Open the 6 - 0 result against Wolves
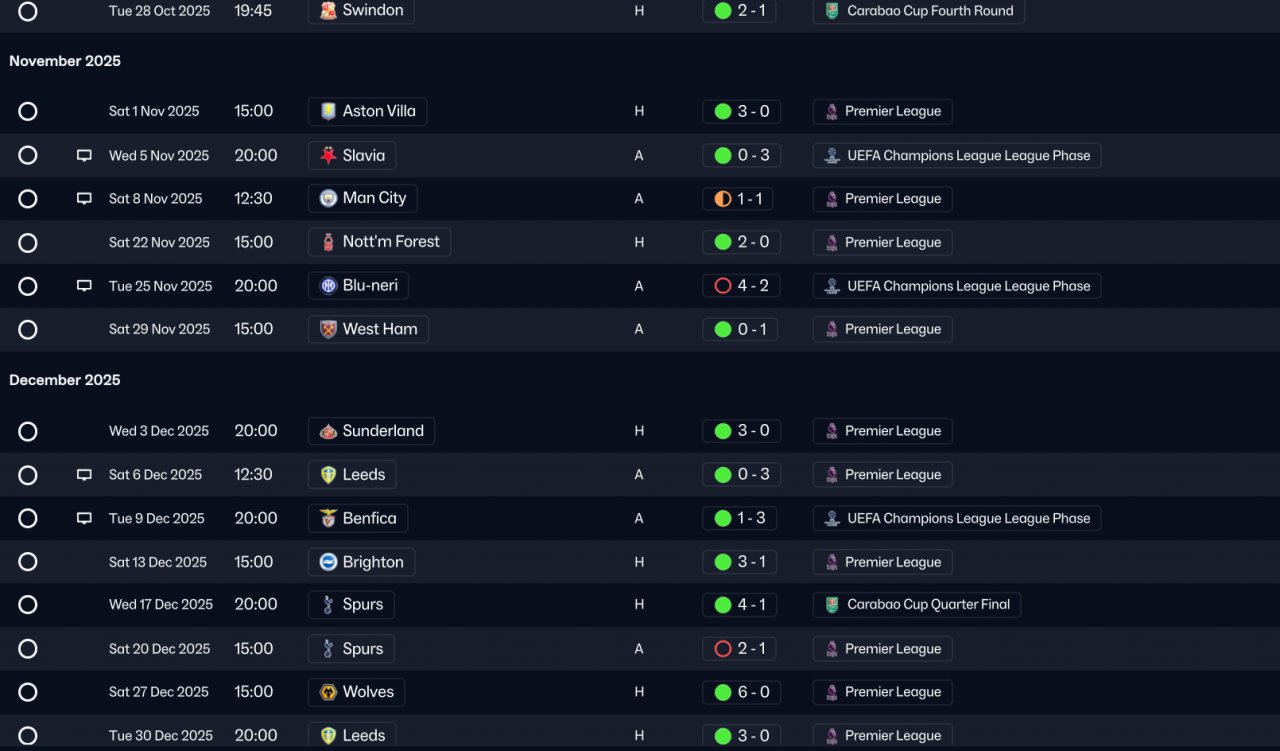1280x751 pixels. 741,692
